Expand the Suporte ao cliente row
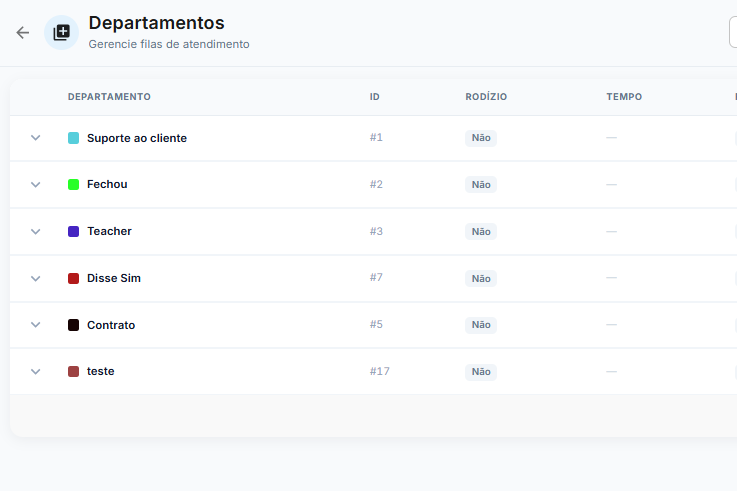737x491 pixels. (36, 138)
